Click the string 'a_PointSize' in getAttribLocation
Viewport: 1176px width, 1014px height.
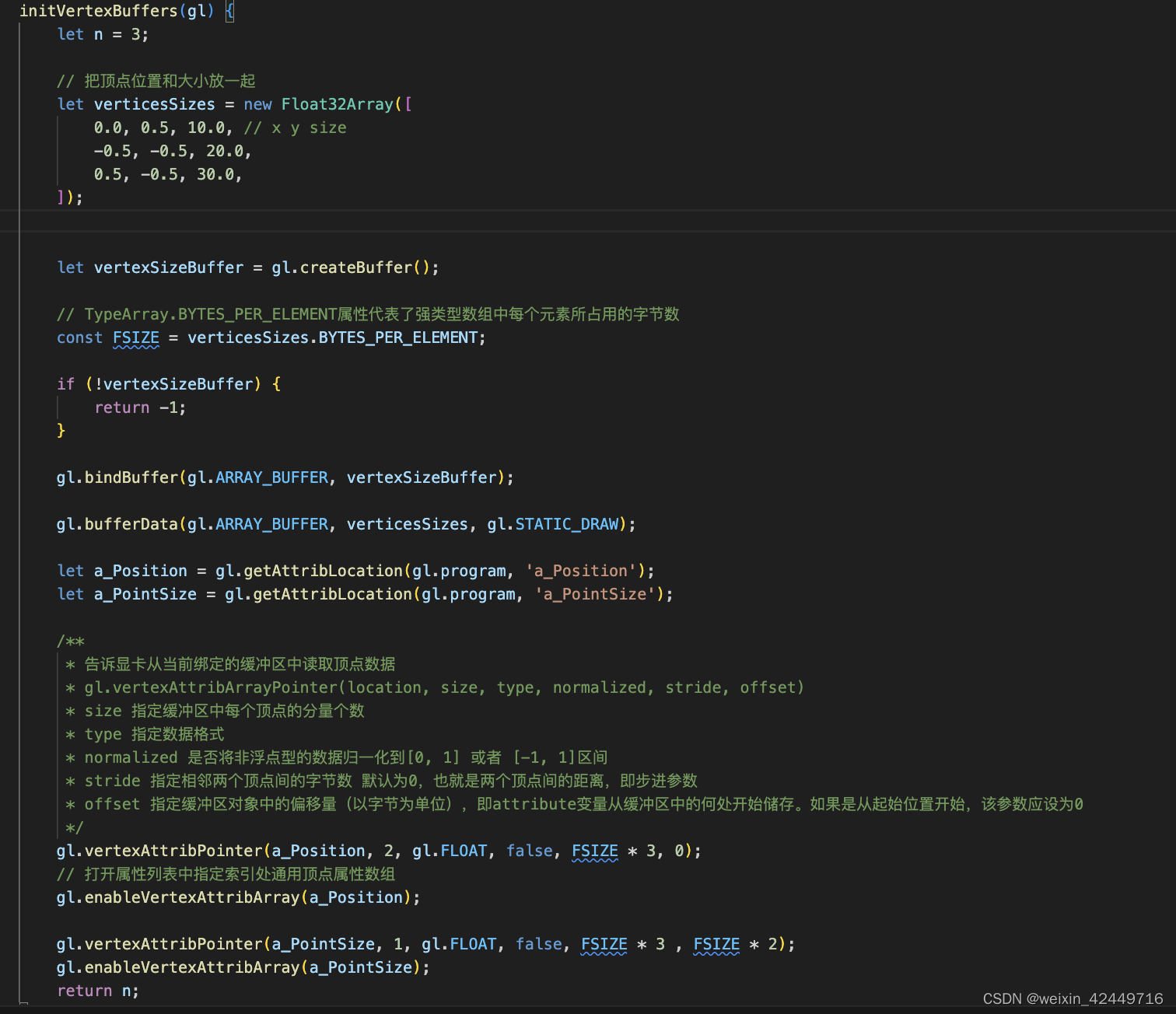[595, 594]
